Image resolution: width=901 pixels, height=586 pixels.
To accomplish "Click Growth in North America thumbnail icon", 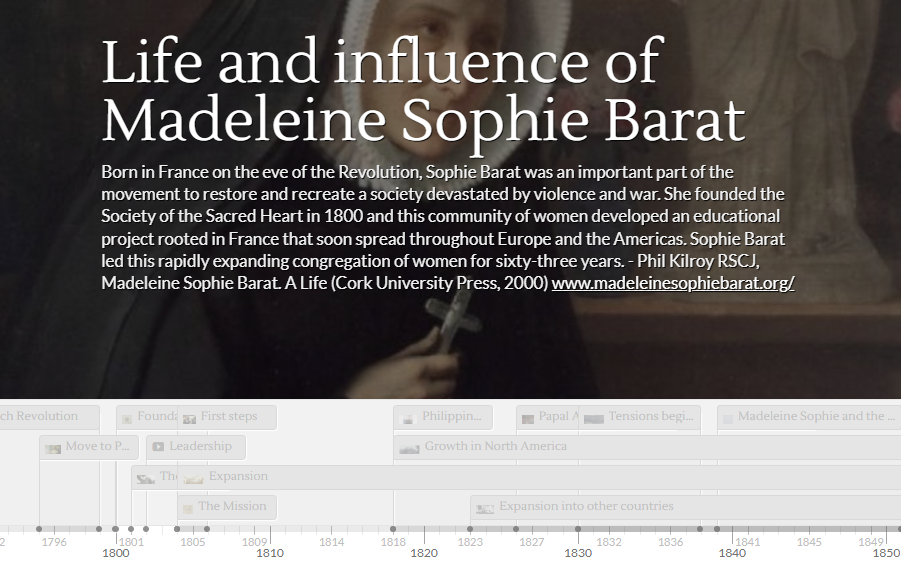I will 408,448.
